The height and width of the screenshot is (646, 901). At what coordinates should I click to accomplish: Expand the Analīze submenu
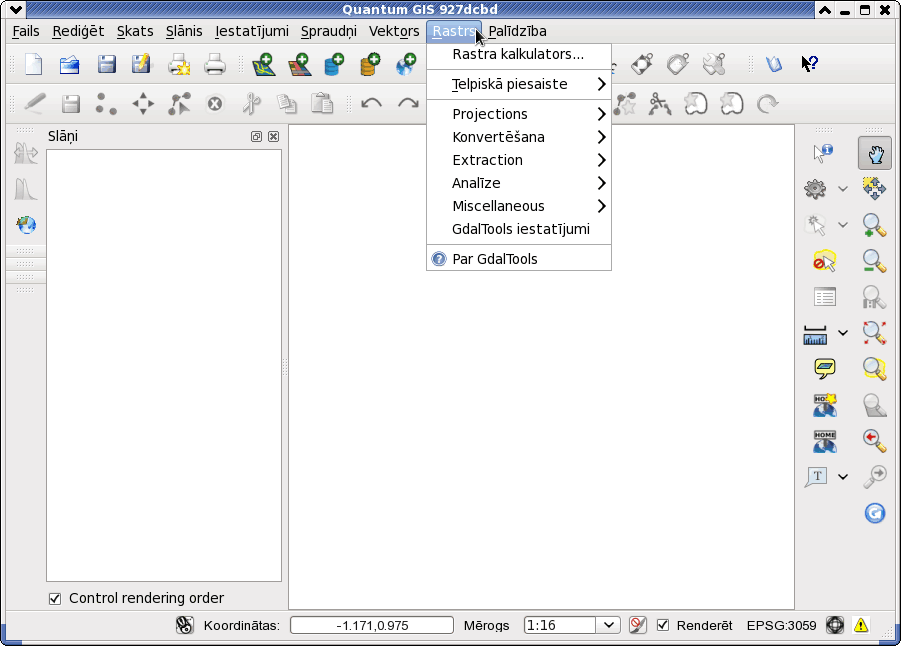coord(519,183)
